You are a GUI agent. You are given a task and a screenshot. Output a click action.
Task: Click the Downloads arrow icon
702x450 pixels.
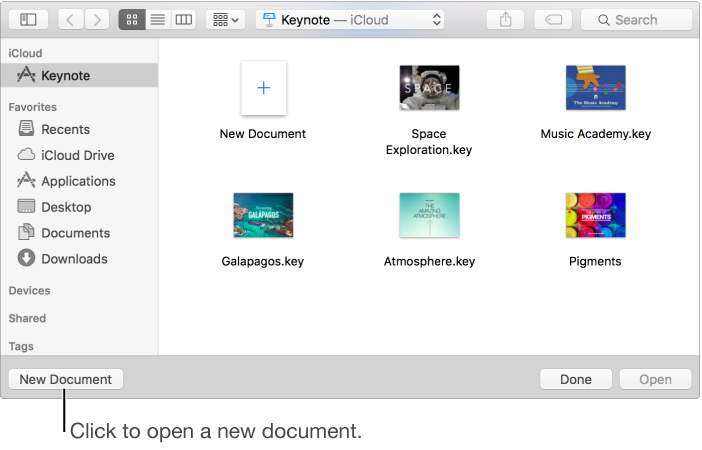click(26, 258)
